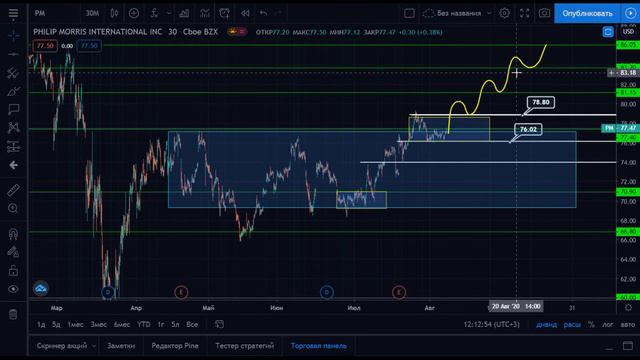The image size is (640, 360).
Task: Select the brush drawing tool
Action: 13,91
